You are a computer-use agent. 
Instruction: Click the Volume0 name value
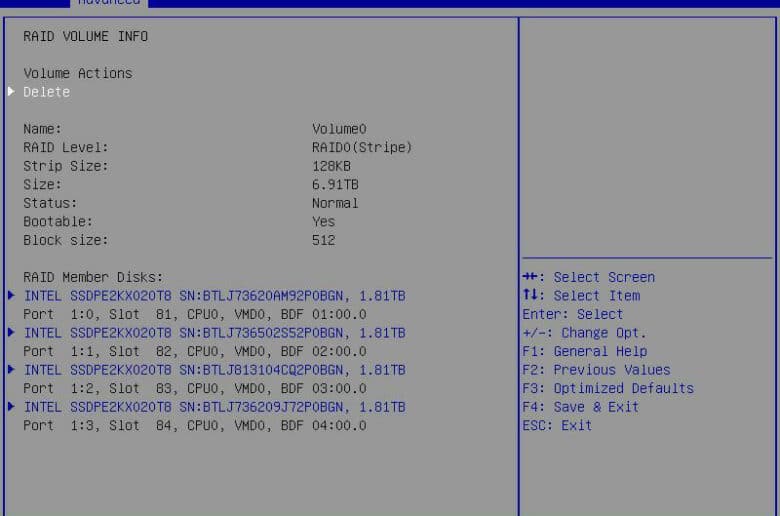click(x=339, y=129)
